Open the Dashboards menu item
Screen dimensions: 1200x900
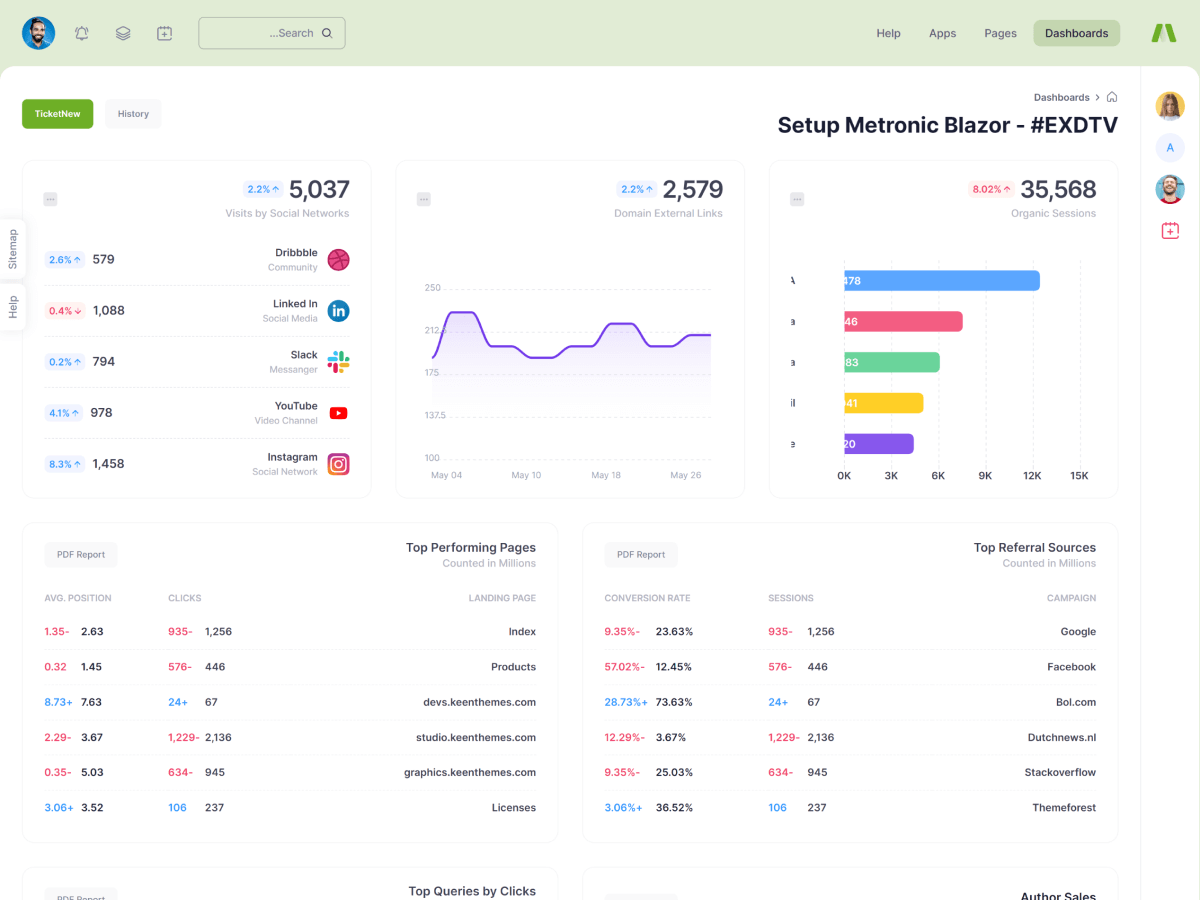pyautogui.click(x=1076, y=33)
